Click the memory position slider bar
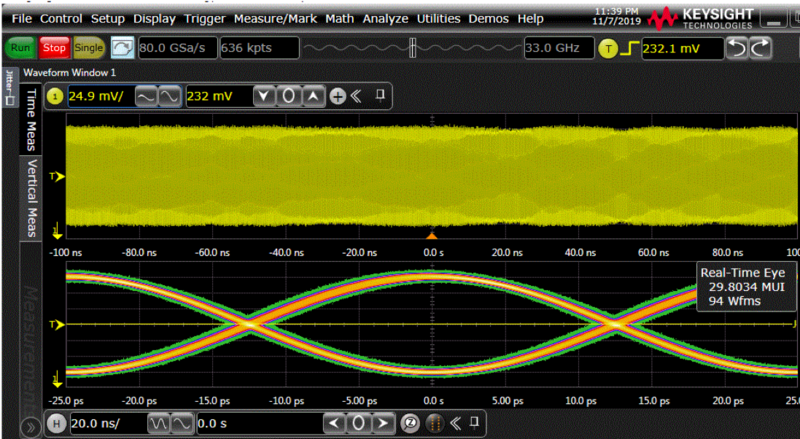Viewport: 800px width, 439px height. (x=413, y=48)
